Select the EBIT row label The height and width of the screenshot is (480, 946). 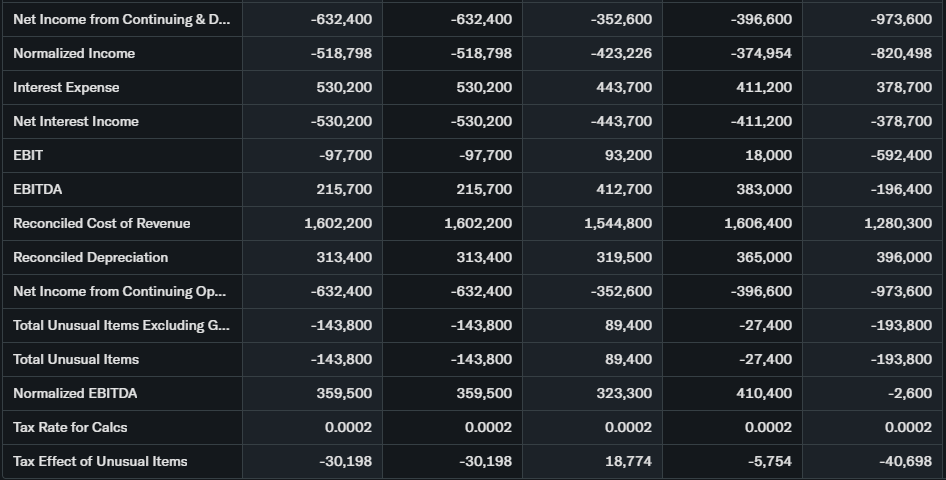coord(28,155)
